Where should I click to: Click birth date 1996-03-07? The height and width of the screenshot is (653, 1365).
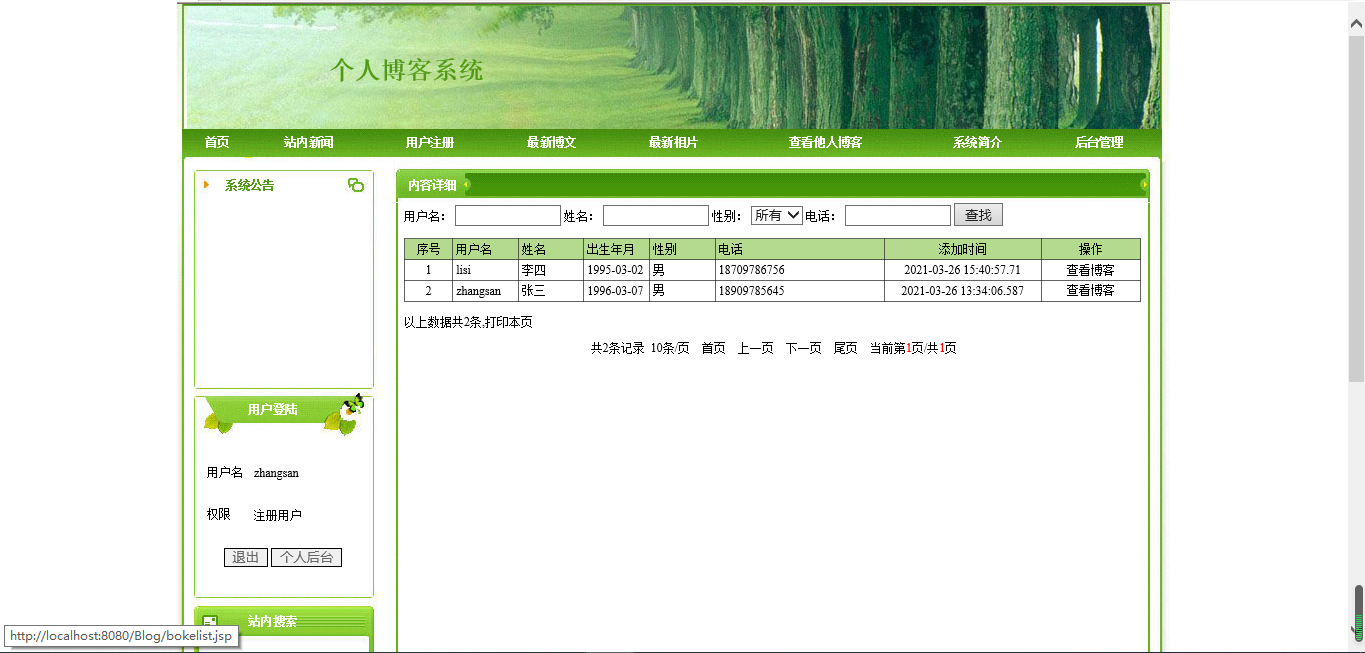point(615,291)
